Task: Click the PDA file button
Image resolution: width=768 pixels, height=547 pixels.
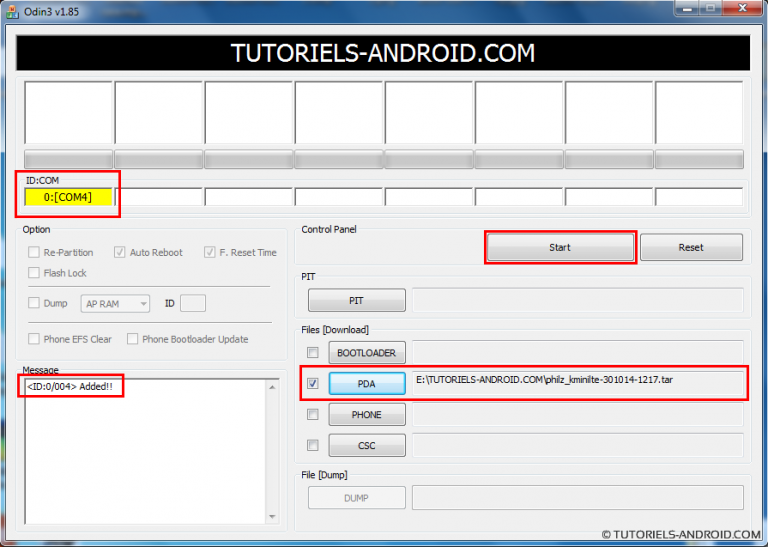Action: [367, 383]
